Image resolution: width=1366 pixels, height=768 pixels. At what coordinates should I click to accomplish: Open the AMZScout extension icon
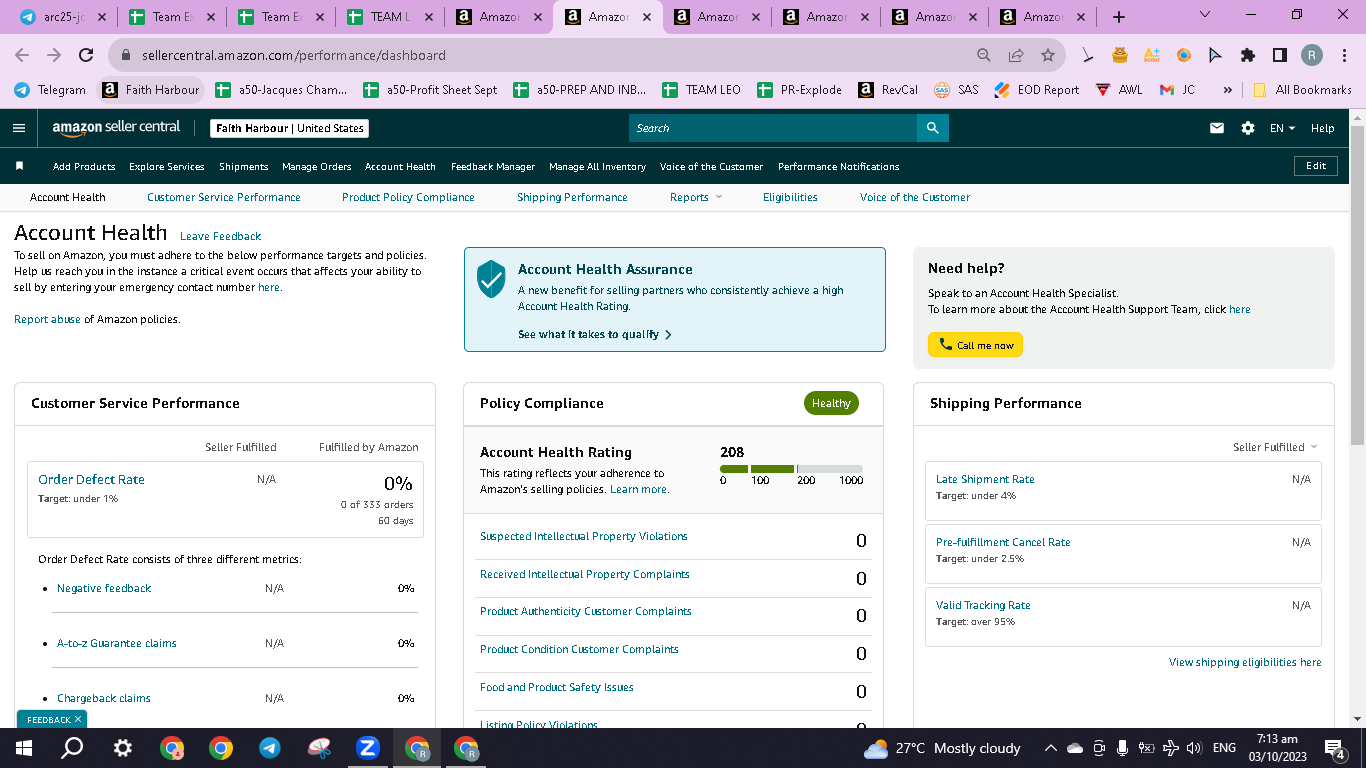tap(1151, 55)
